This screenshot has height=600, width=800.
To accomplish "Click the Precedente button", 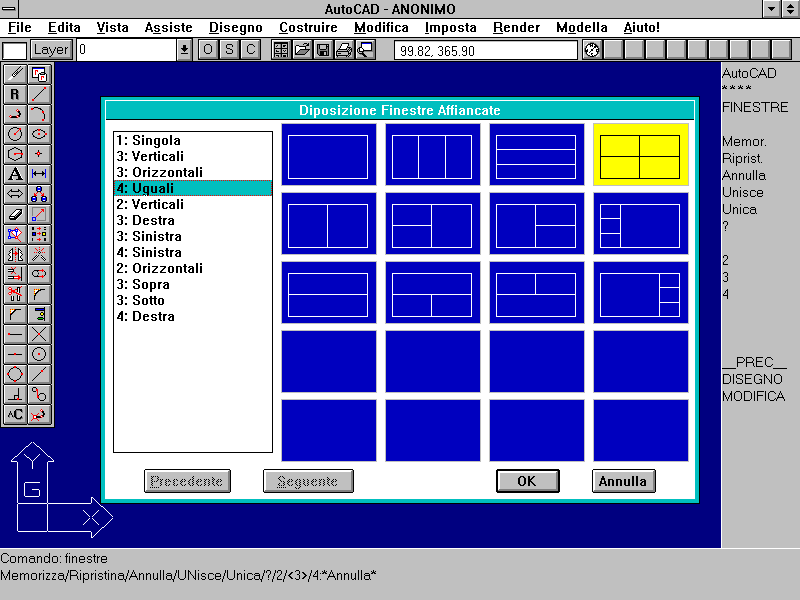I will (187, 481).
